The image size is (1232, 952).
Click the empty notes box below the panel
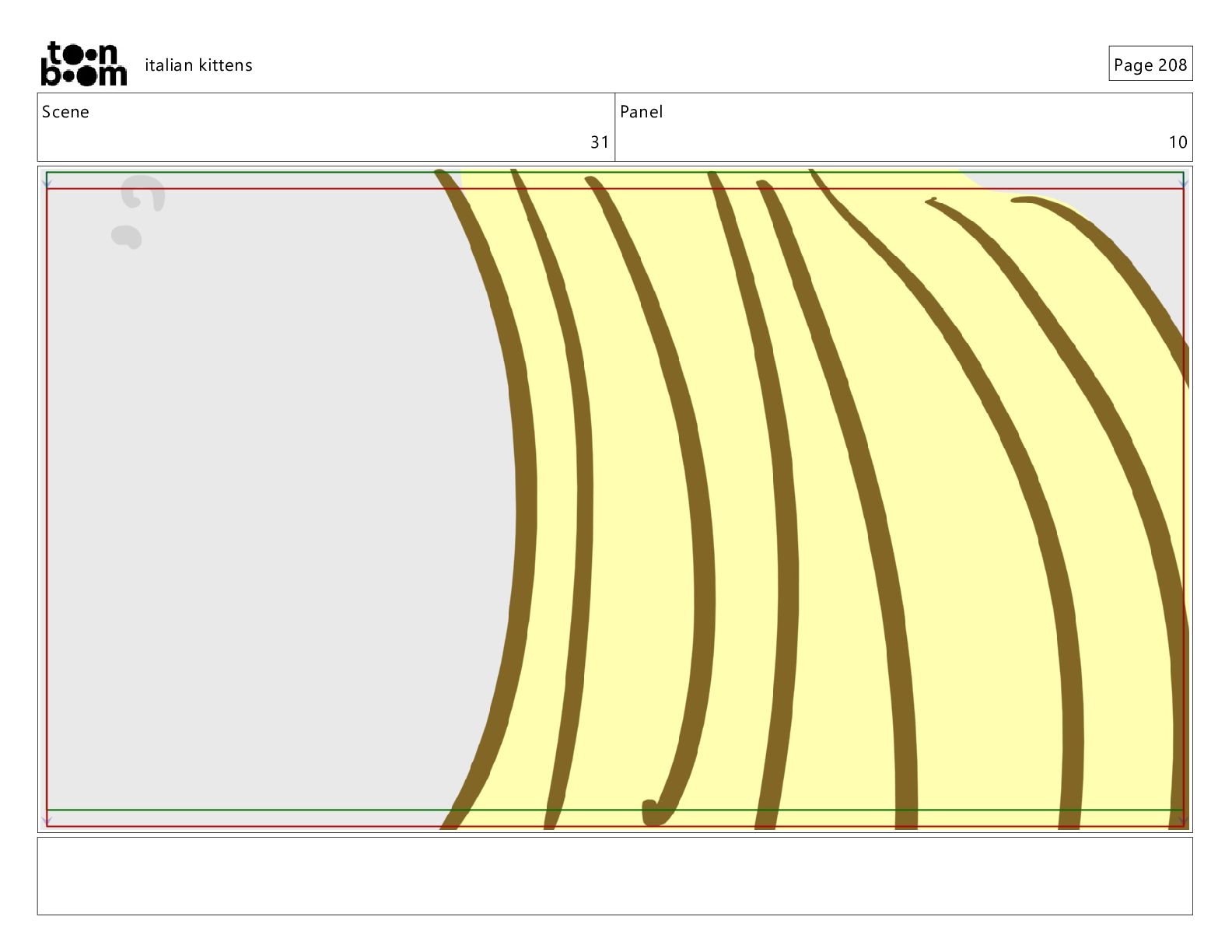point(614,876)
